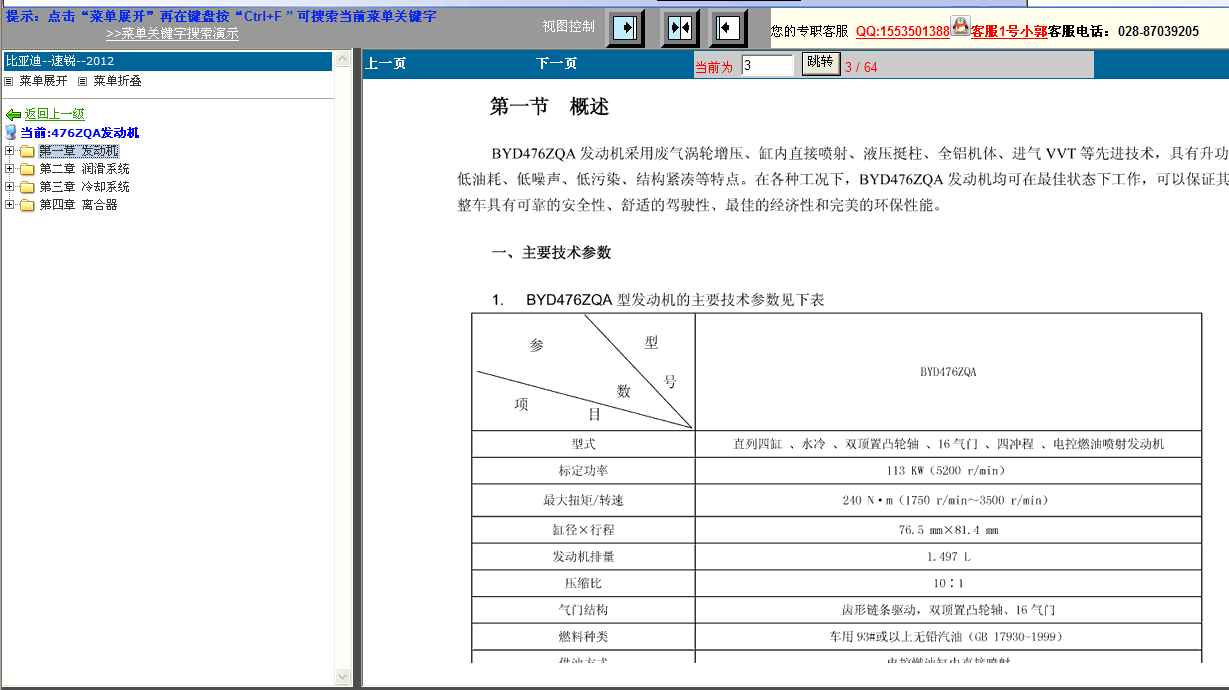Image resolution: width=1229 pixels, height=690 pixels.
Task: Click the page number input field
Action: (767, 65)
